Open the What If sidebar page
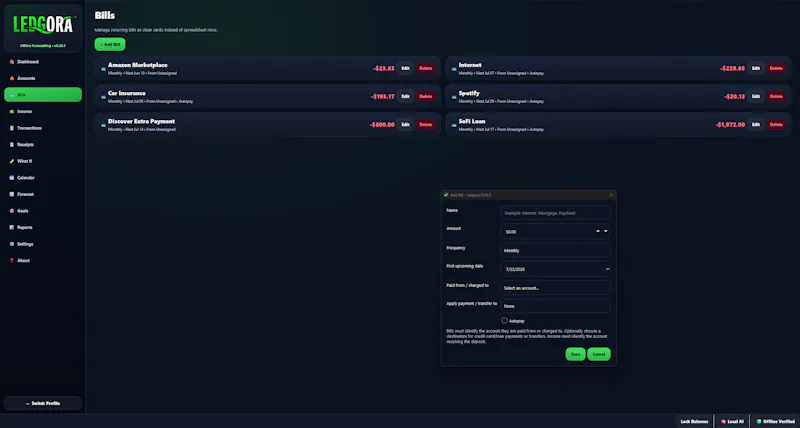This screenshot has width=800, height=428. 43,161
